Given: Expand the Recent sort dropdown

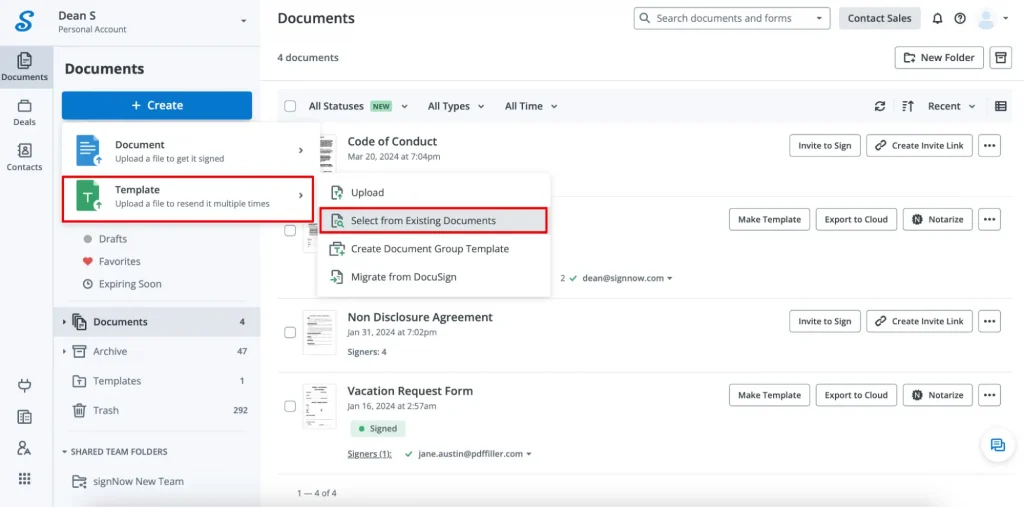Looking at the screenshot, I should pos(950,106).
